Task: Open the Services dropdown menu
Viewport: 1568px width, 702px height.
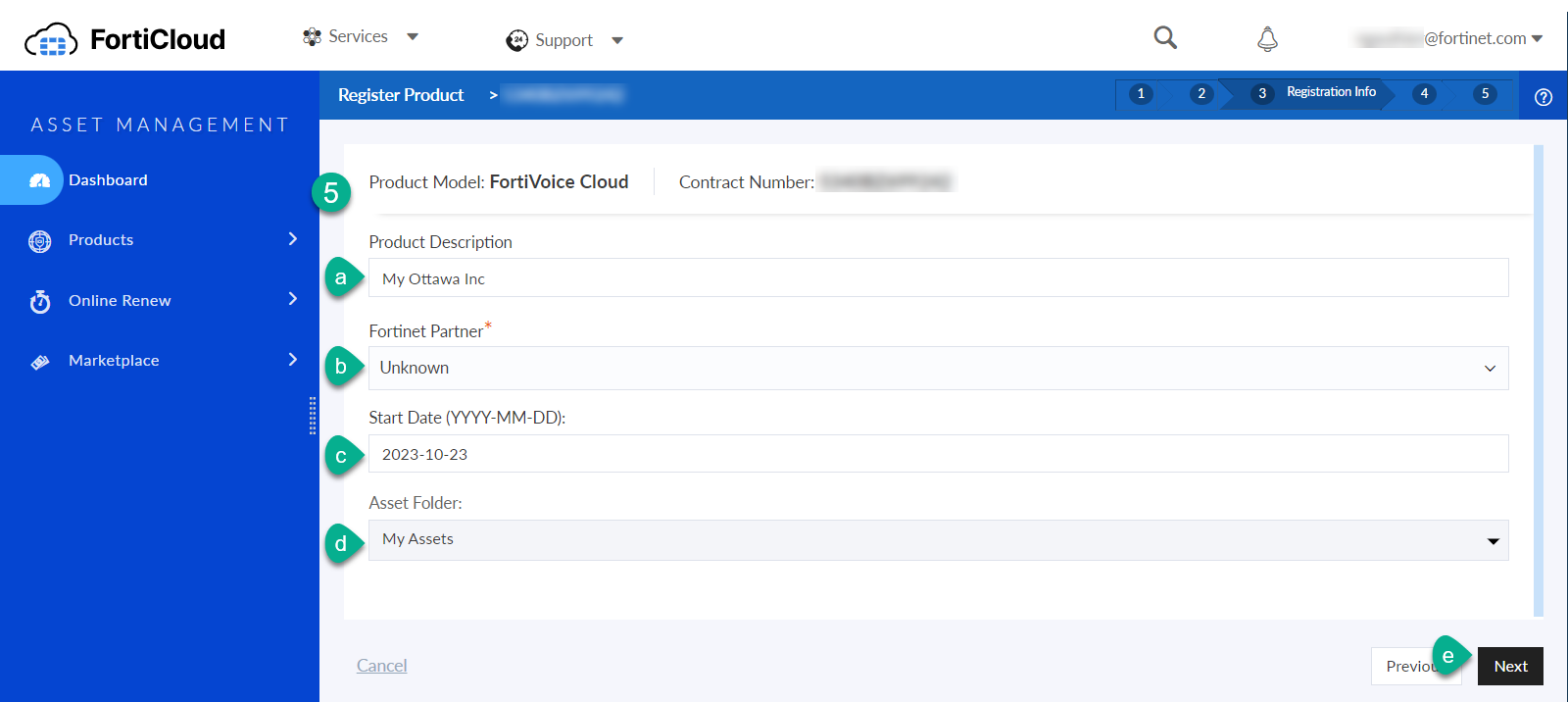Action: (360, 37)
